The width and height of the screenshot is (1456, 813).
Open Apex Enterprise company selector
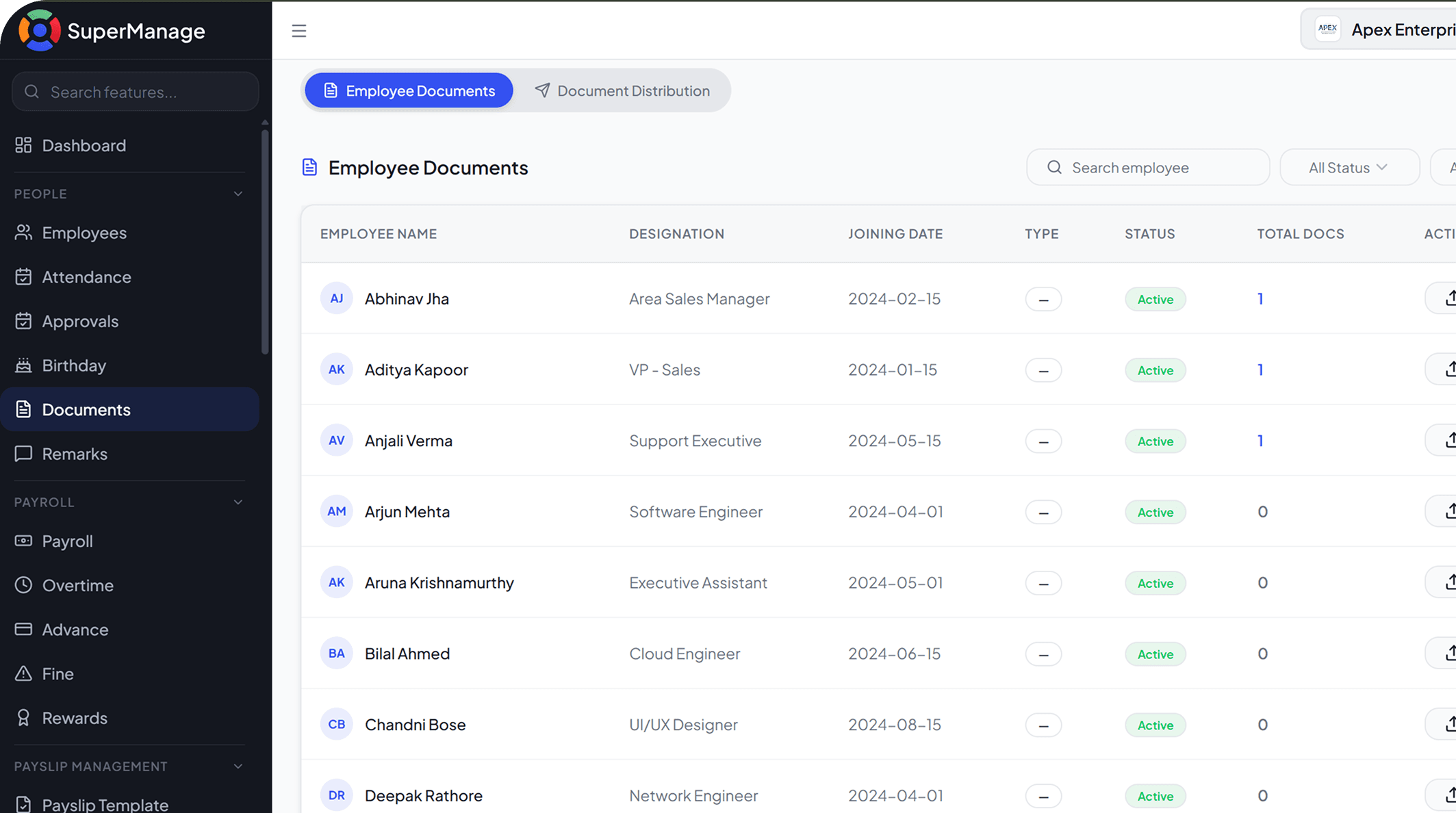[1379, 29]
